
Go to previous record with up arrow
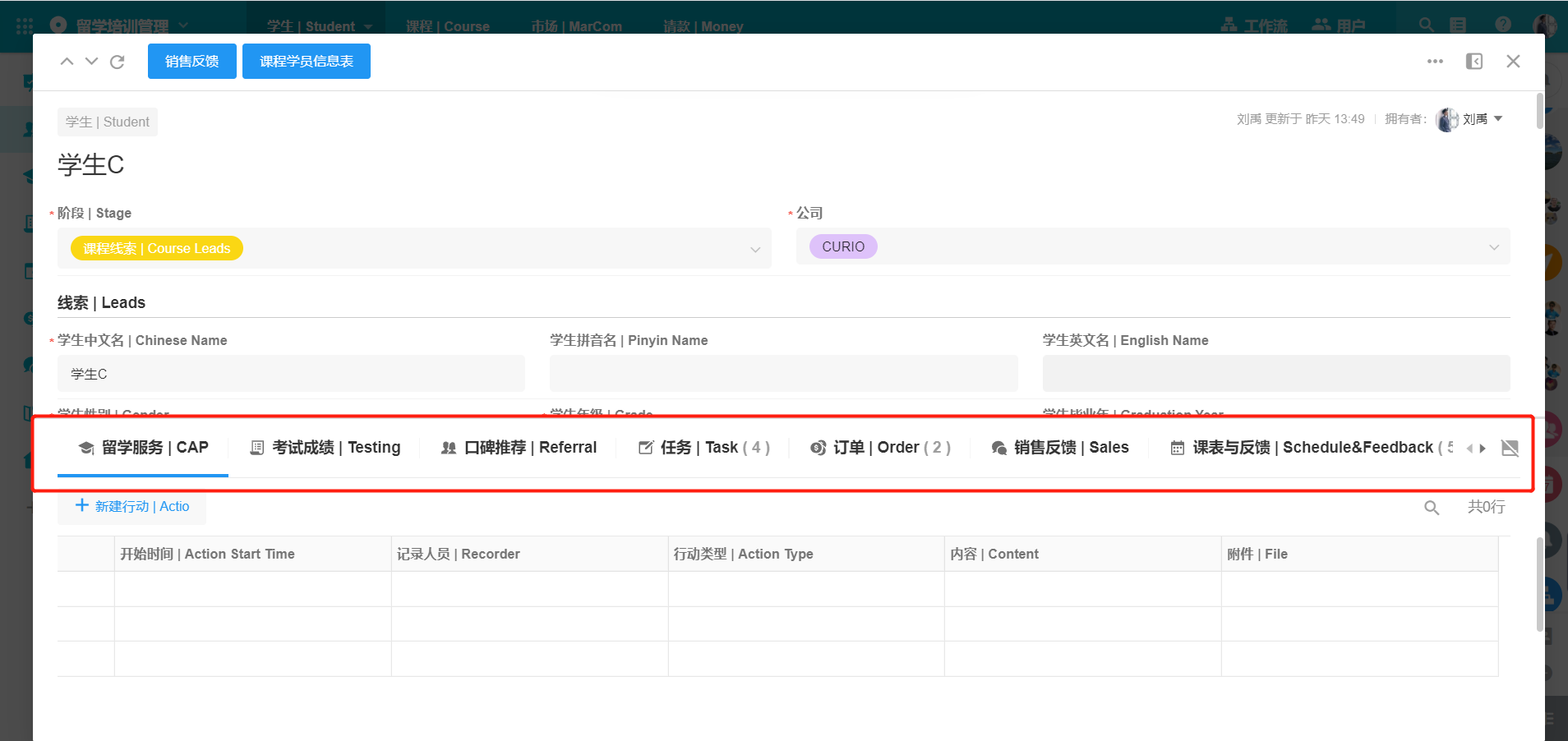67,62
